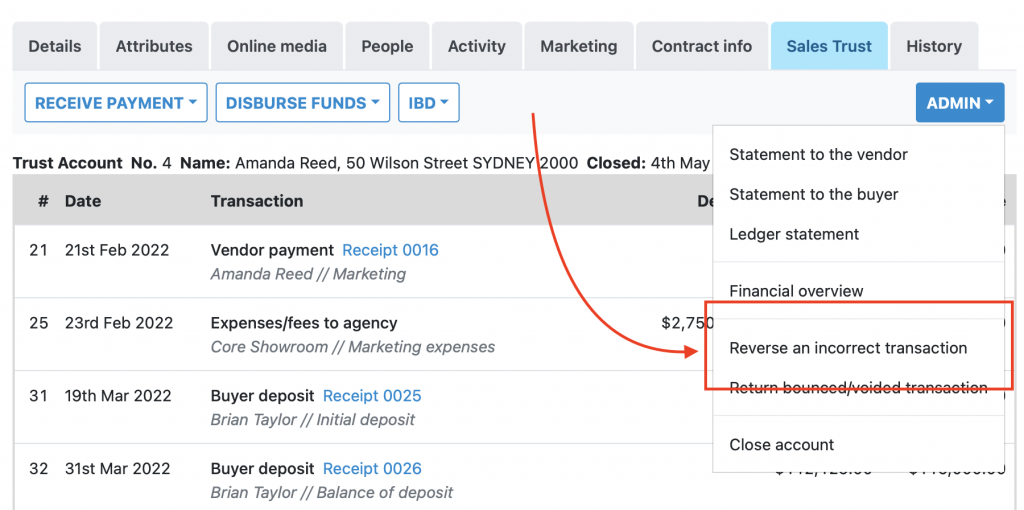Switch to the Details tab
1024x510 pixels.
55,46
